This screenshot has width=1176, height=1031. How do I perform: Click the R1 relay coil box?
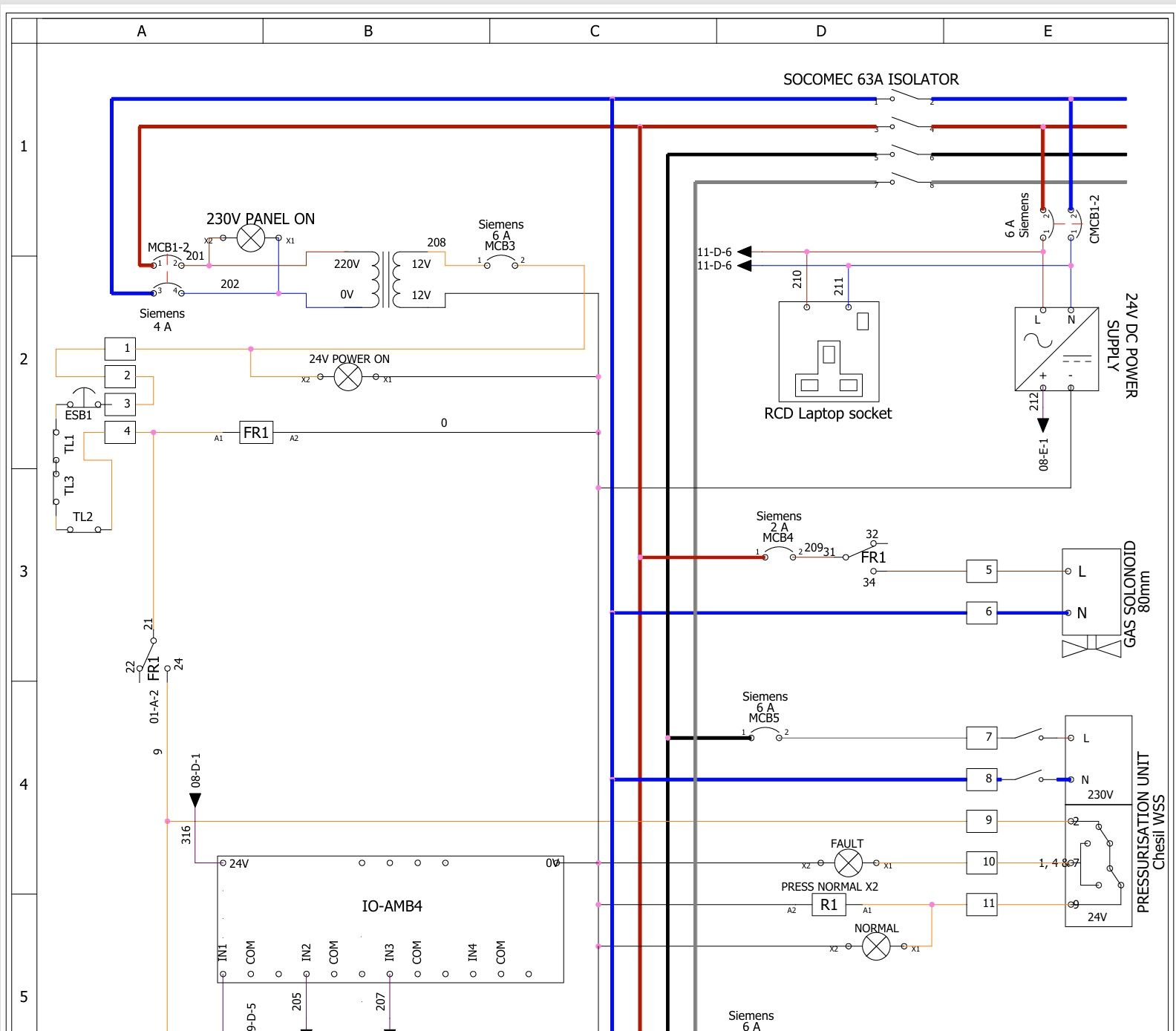tap(829, 905)
